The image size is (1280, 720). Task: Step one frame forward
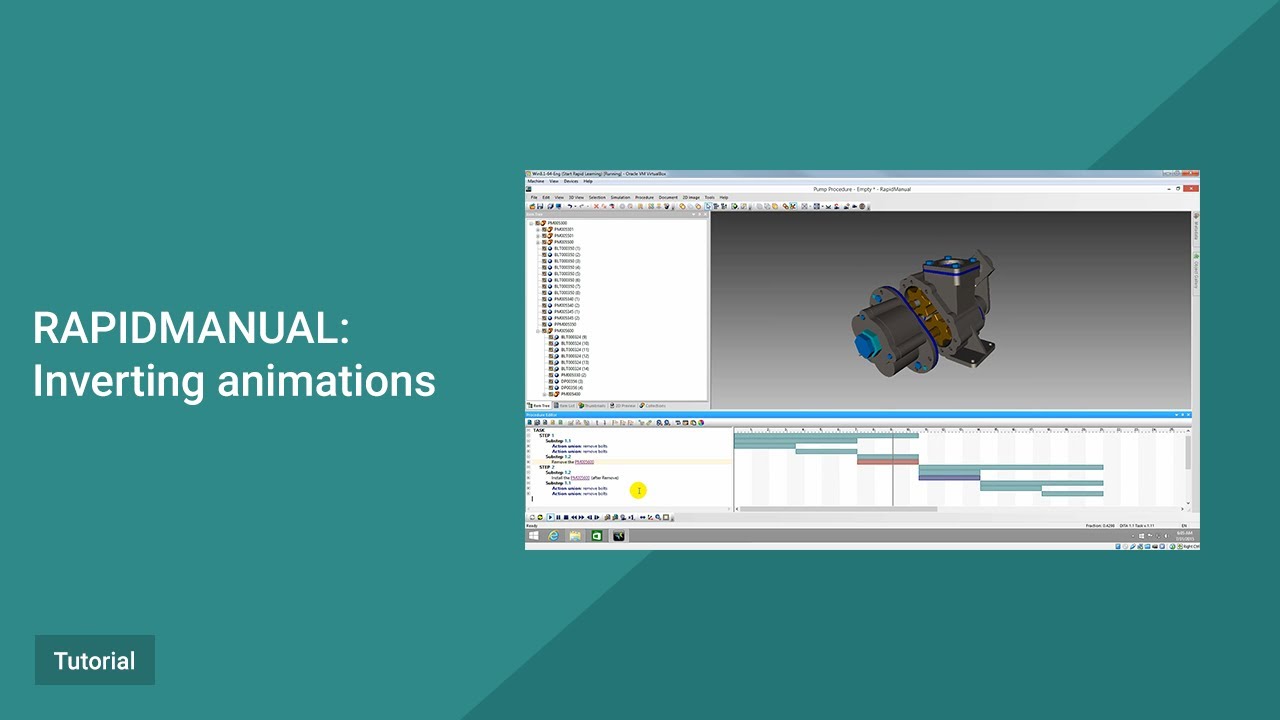tap(597, 517)
